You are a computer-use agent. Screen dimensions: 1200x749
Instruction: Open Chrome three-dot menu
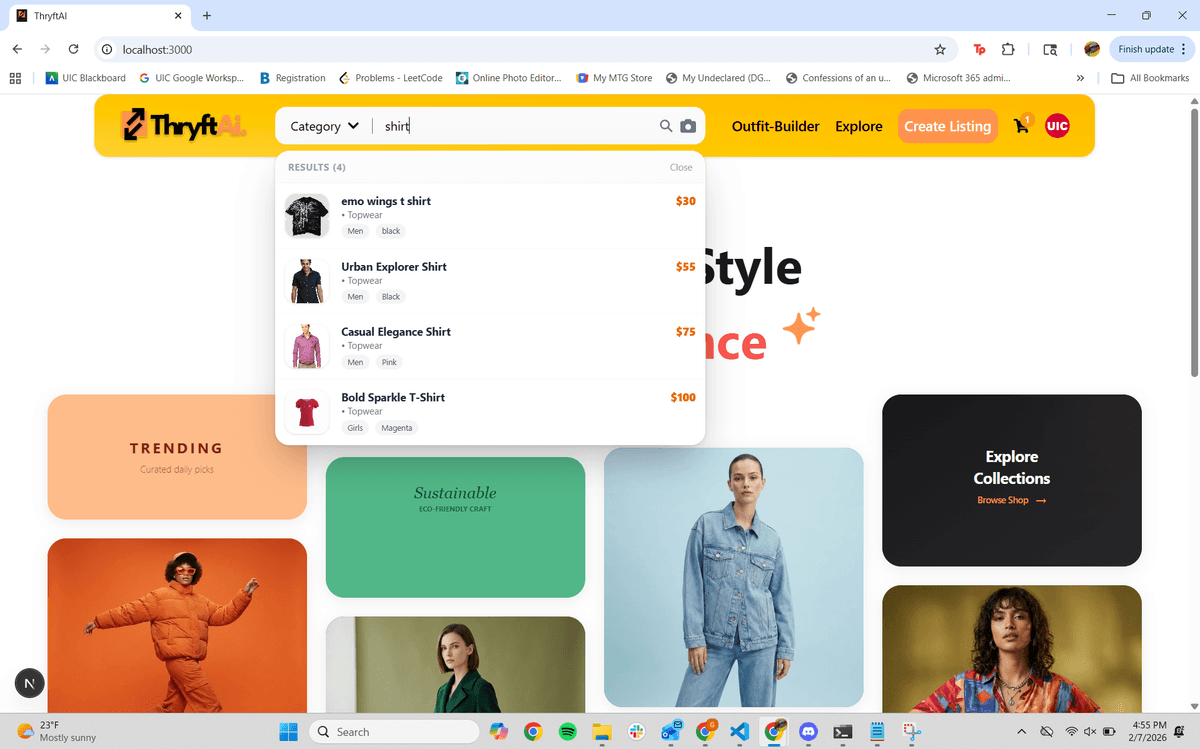(1184, 49)
